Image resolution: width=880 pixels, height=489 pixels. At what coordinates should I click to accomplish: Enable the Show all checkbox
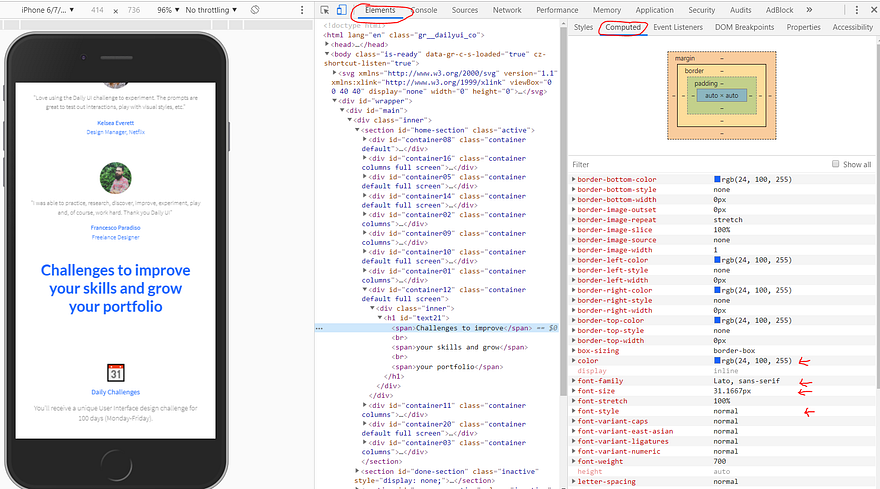(836, 164)
